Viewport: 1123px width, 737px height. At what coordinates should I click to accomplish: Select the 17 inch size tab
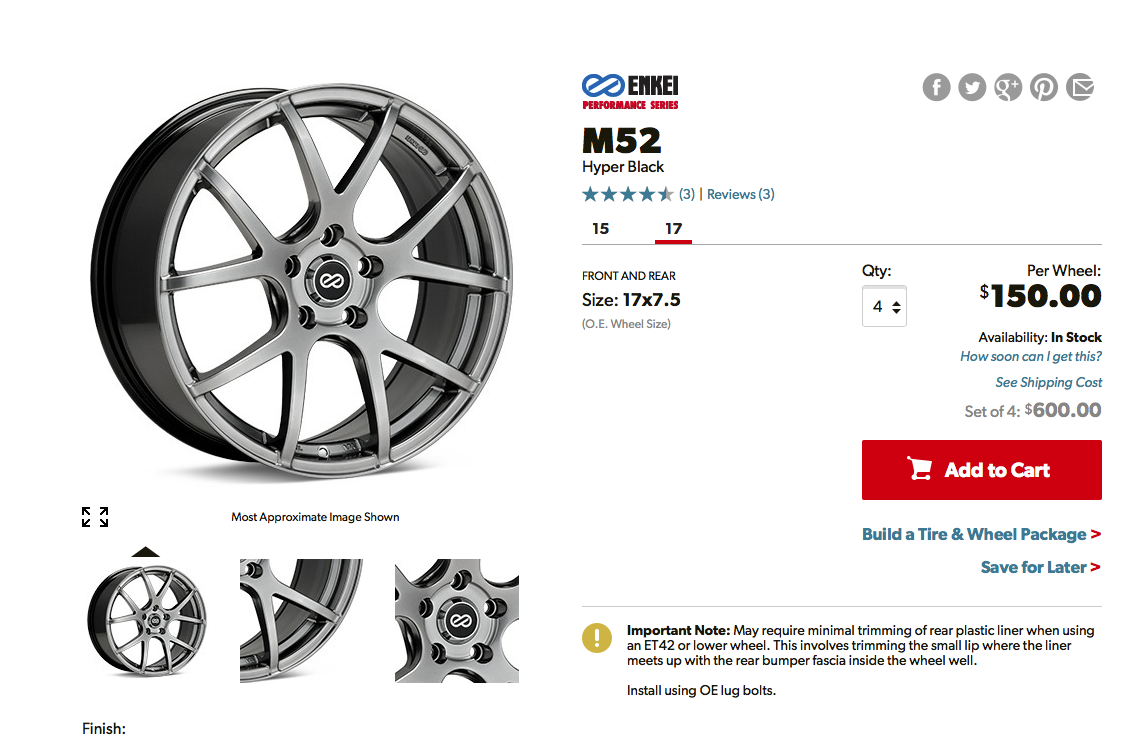[x=673, y=229]
